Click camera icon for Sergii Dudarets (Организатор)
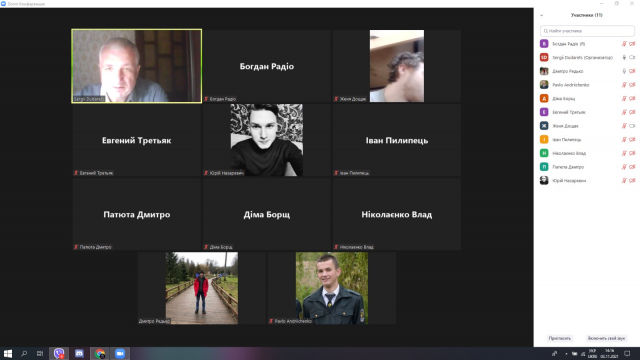Image resolution: width=640 pixels, height=360 pixels. 632,58
